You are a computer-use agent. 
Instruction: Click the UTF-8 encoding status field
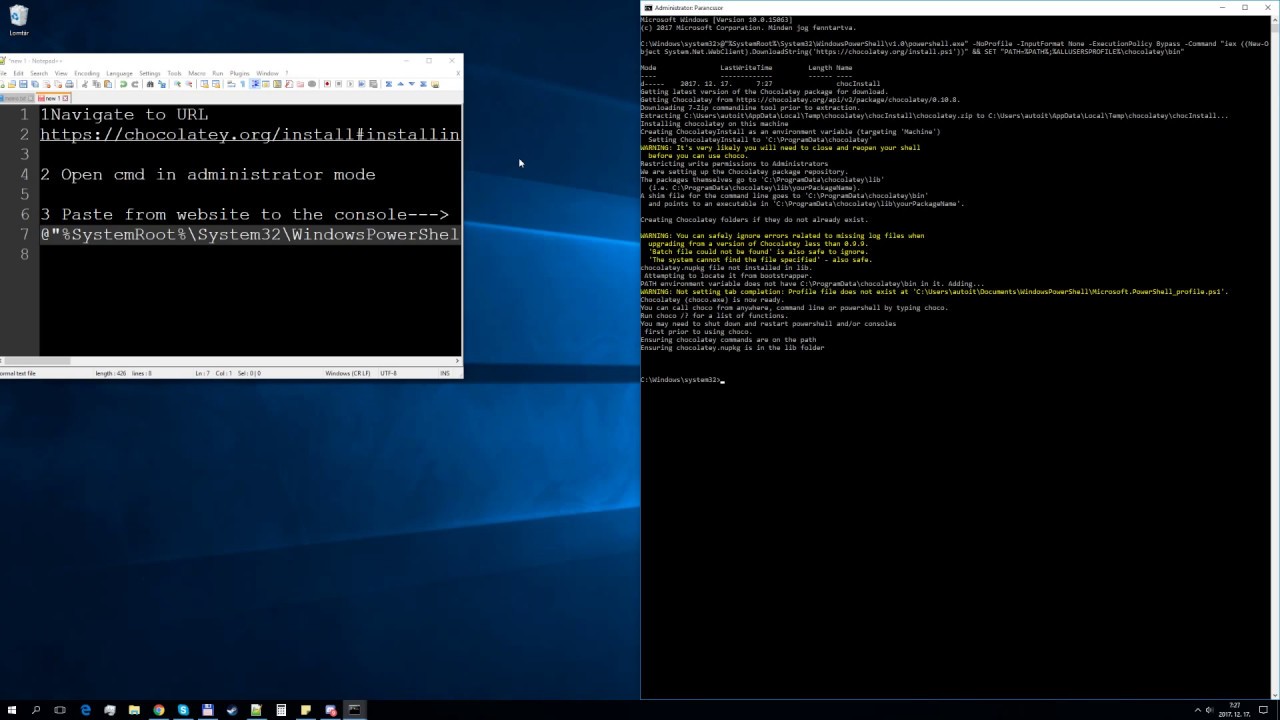pos(388,373)
